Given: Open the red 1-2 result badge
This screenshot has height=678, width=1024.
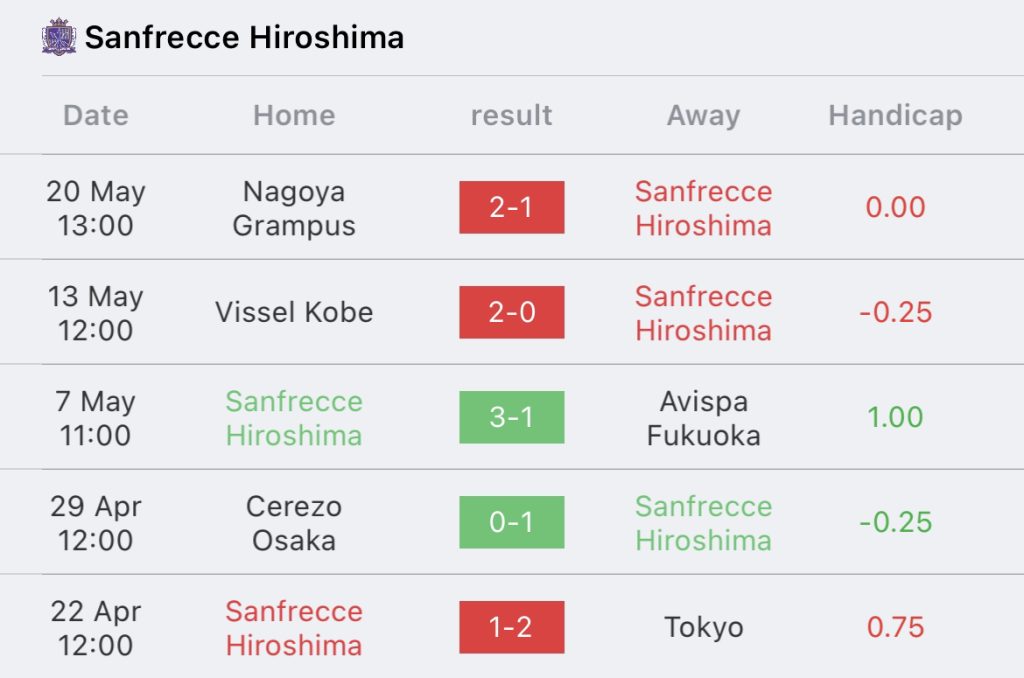Looking at the screenshot, I should [x=512, y=627].
